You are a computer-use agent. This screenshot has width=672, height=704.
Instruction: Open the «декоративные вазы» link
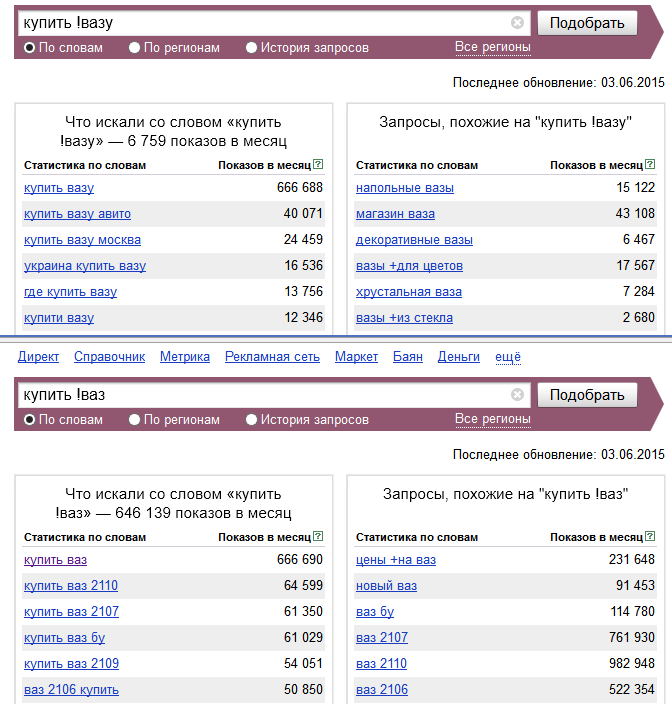[414, 240]
